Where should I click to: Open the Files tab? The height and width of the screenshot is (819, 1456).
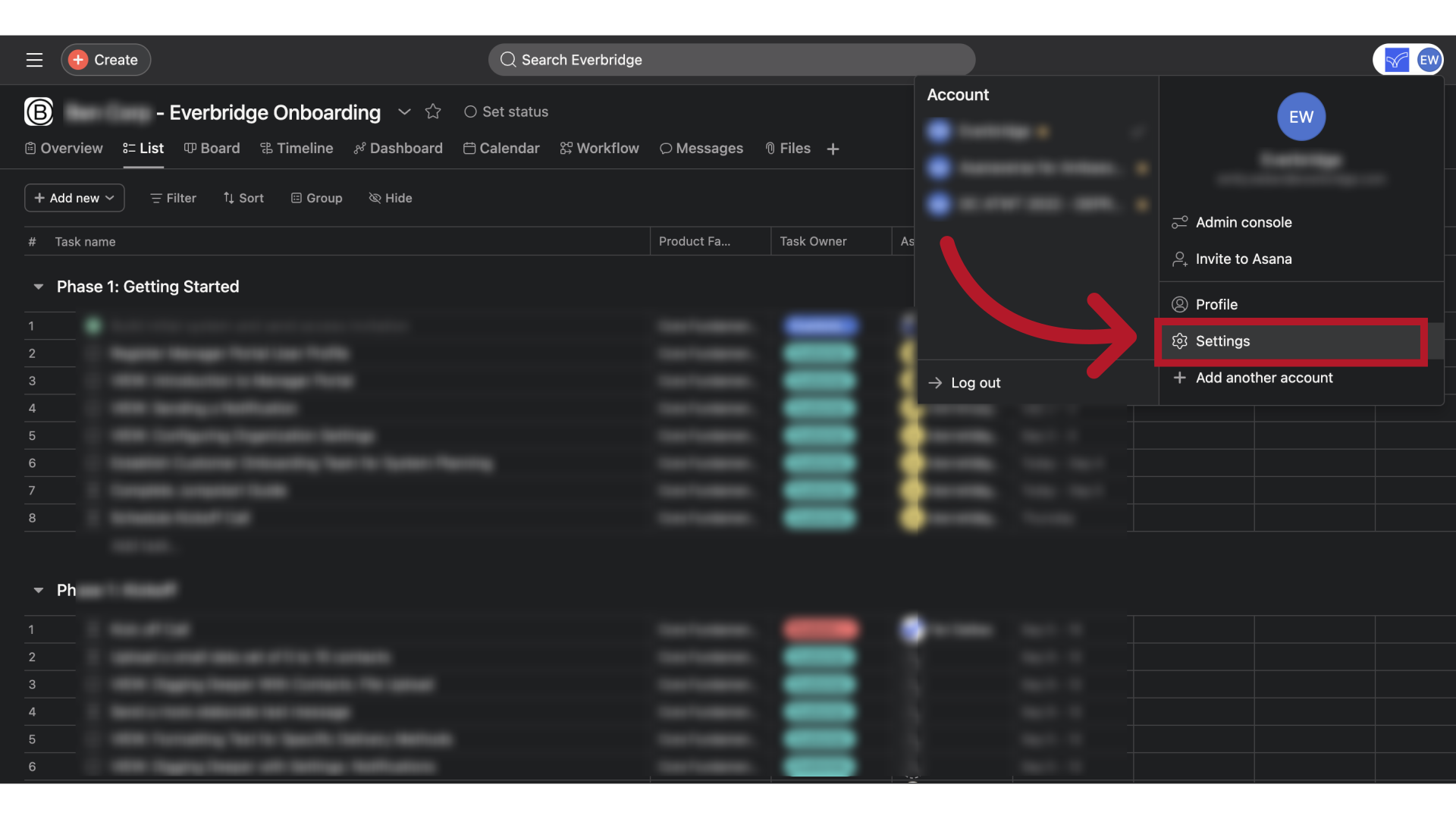tap(787, 149)
